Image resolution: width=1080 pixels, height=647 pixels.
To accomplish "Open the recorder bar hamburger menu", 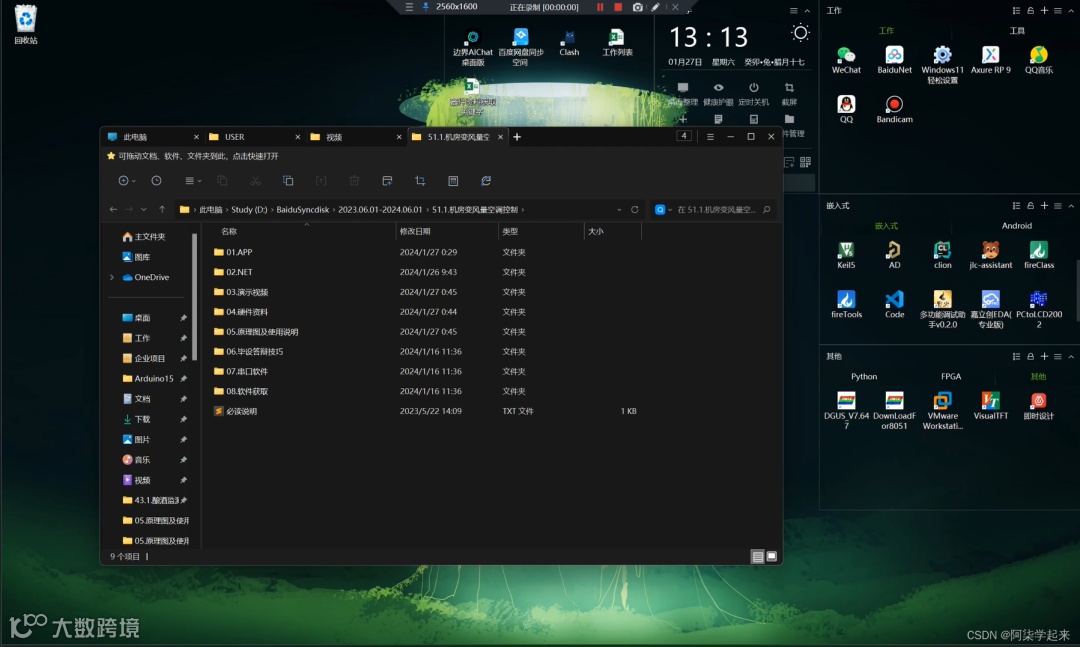I will (x=409, y=7).
